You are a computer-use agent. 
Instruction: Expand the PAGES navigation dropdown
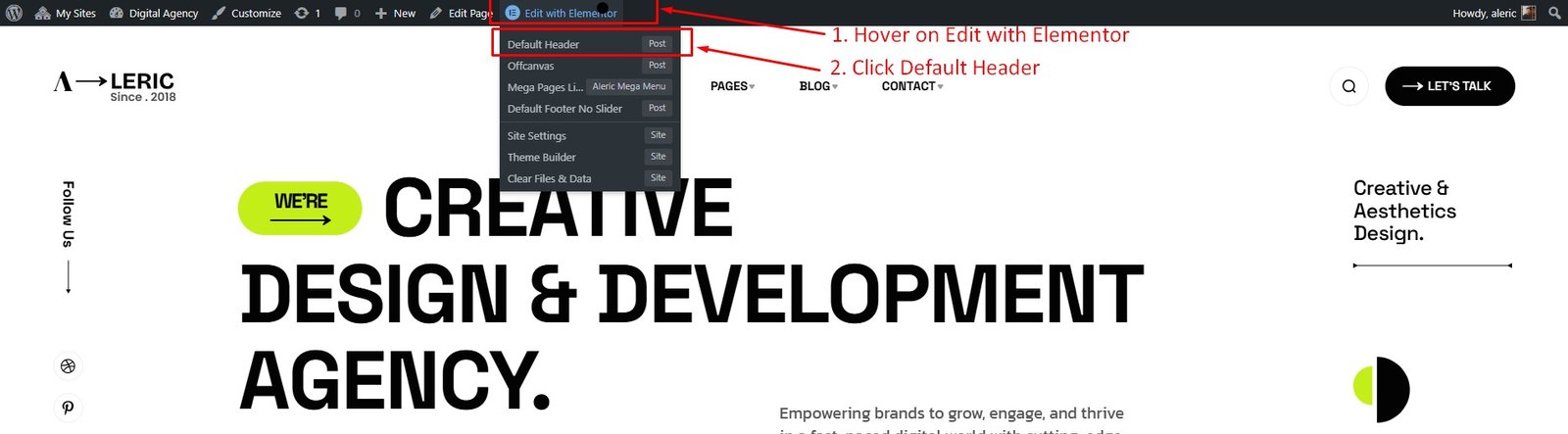click(732, 86)
